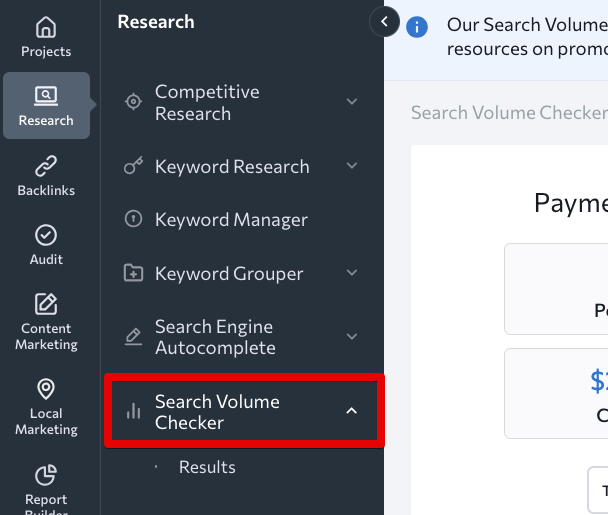
Task: Collapse the Research sidebar panel arrow
Action: tap(384, 21)
